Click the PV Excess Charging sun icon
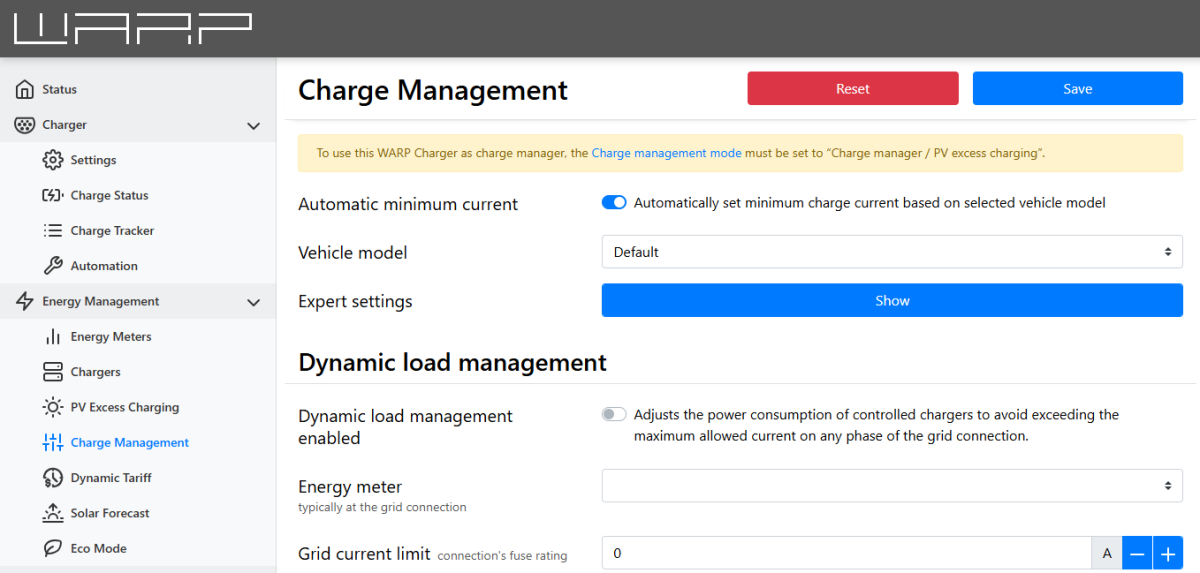The width and height of the screenshot is (1200, 573). point(53,407)
